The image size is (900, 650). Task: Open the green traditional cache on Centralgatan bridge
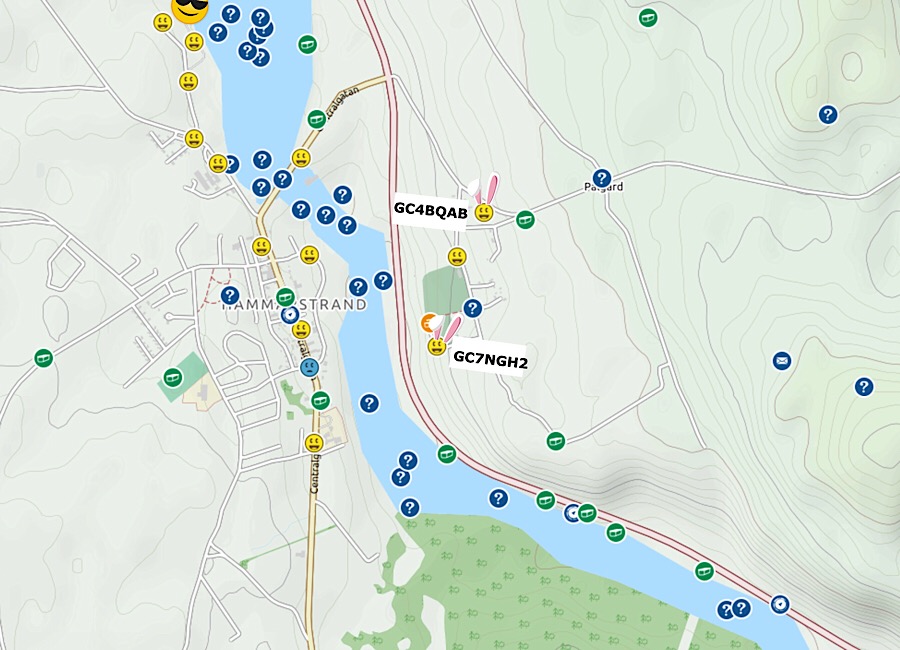(x=317, y=119)
